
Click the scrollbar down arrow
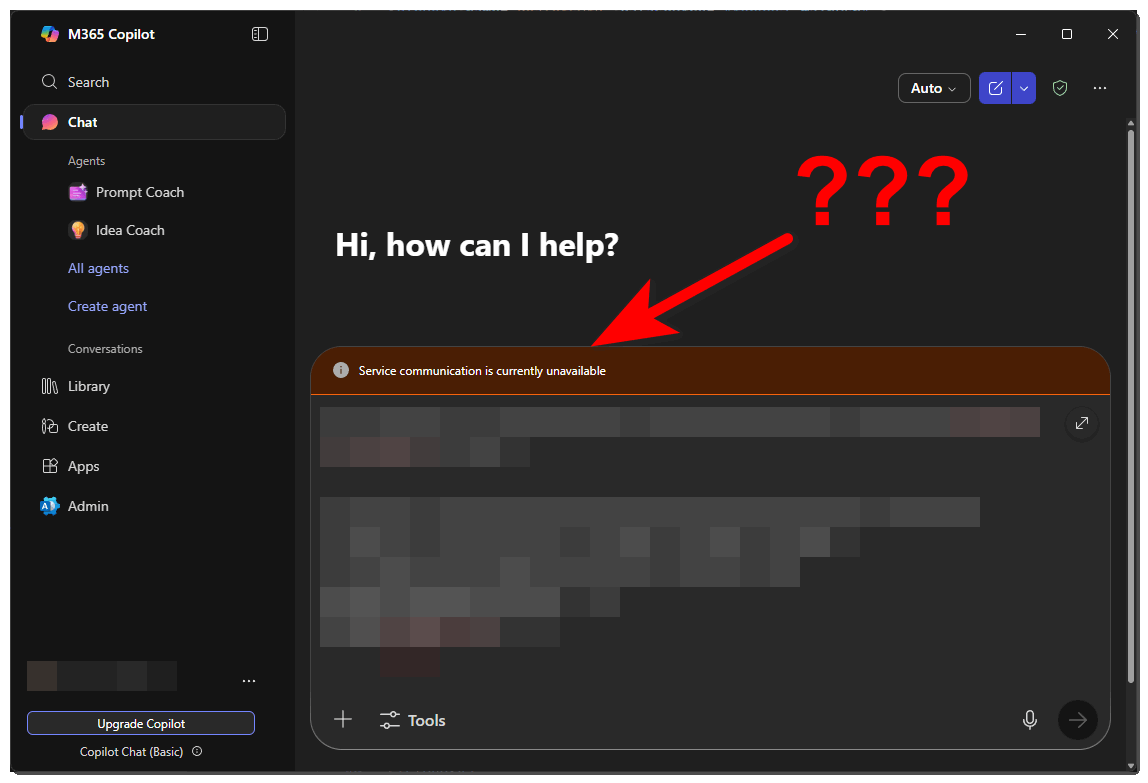click(1131, 765)
